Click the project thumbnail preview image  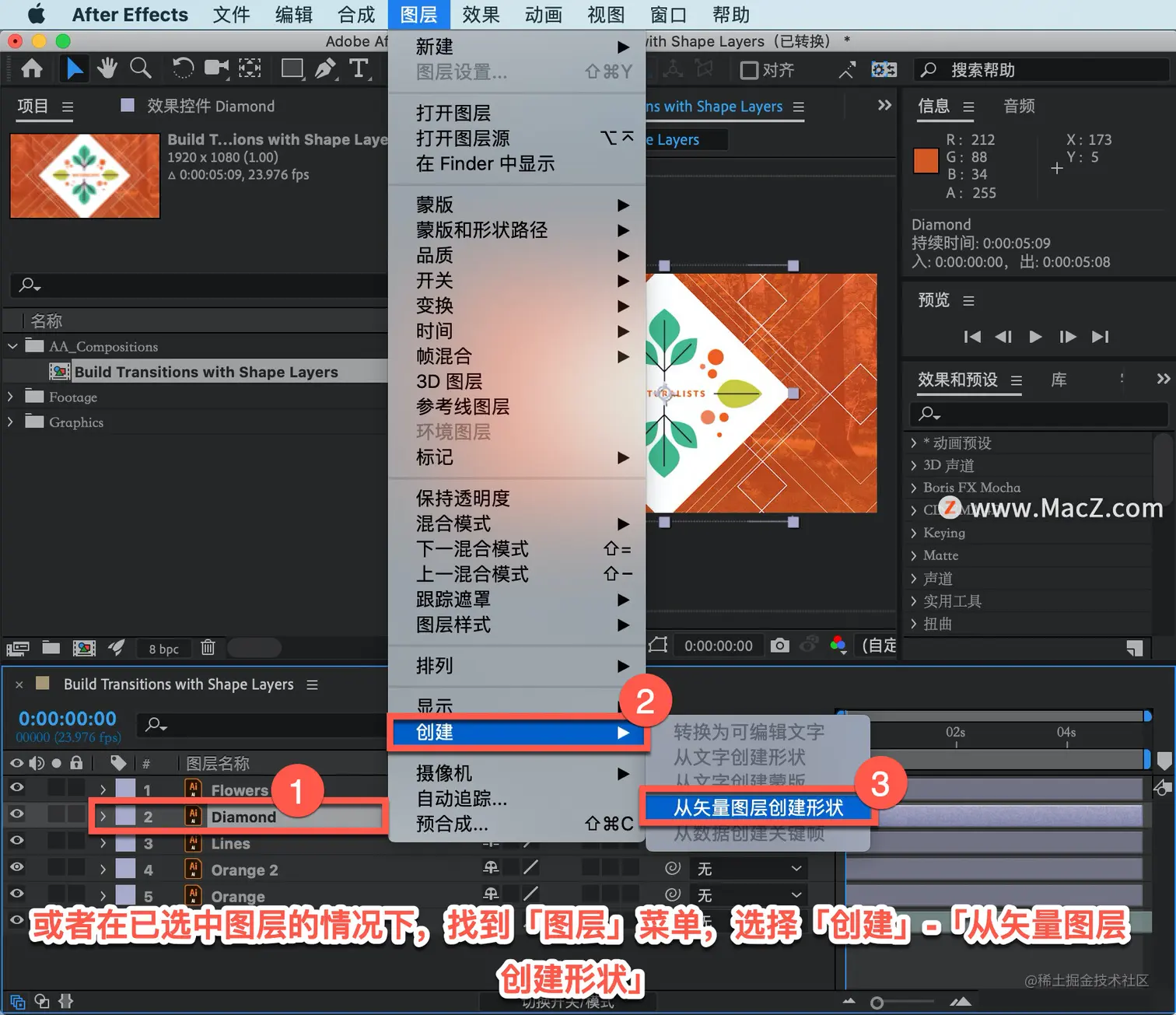[x=85, y=176]
